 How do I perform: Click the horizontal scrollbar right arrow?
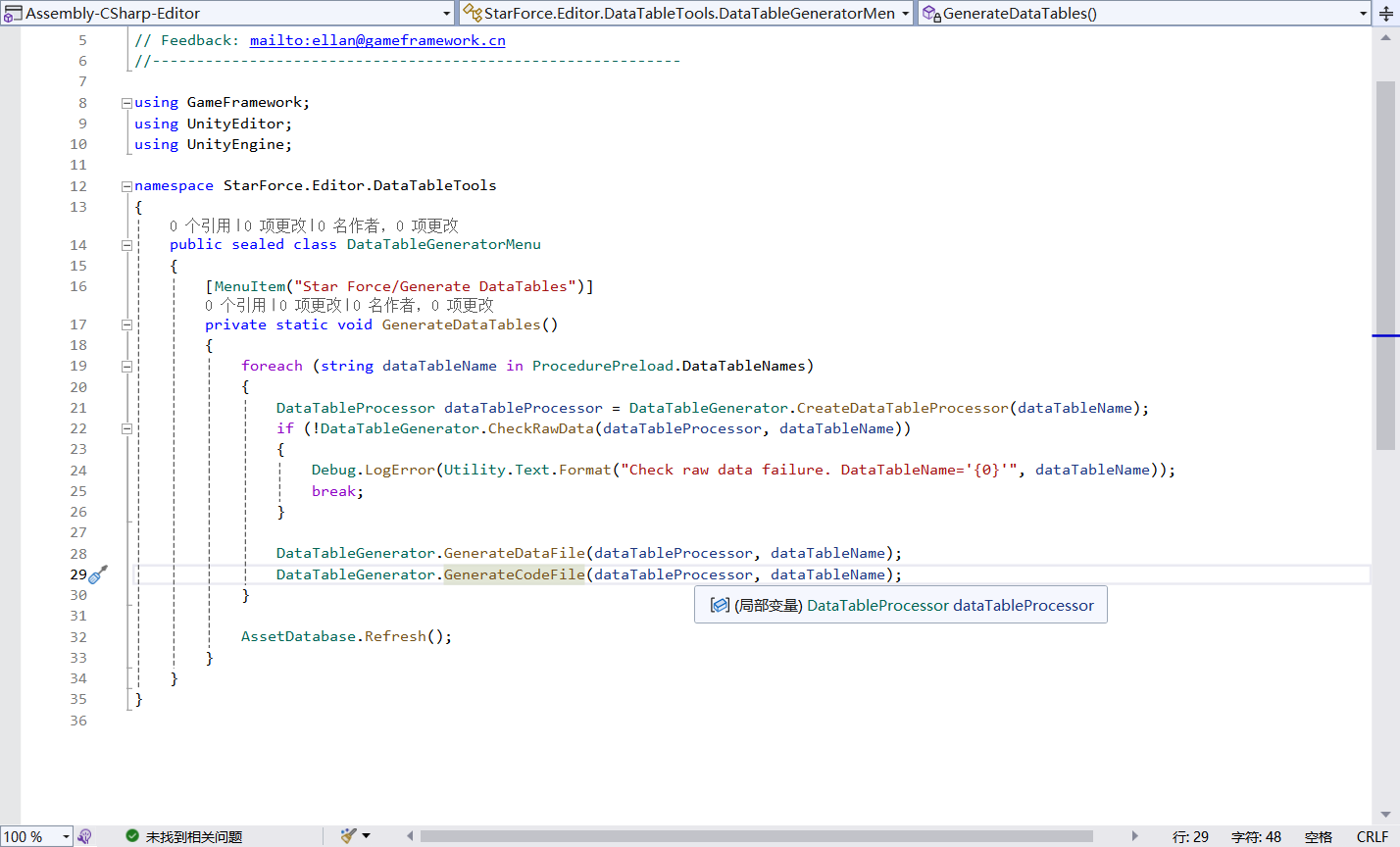click(x=1134, y=836)
